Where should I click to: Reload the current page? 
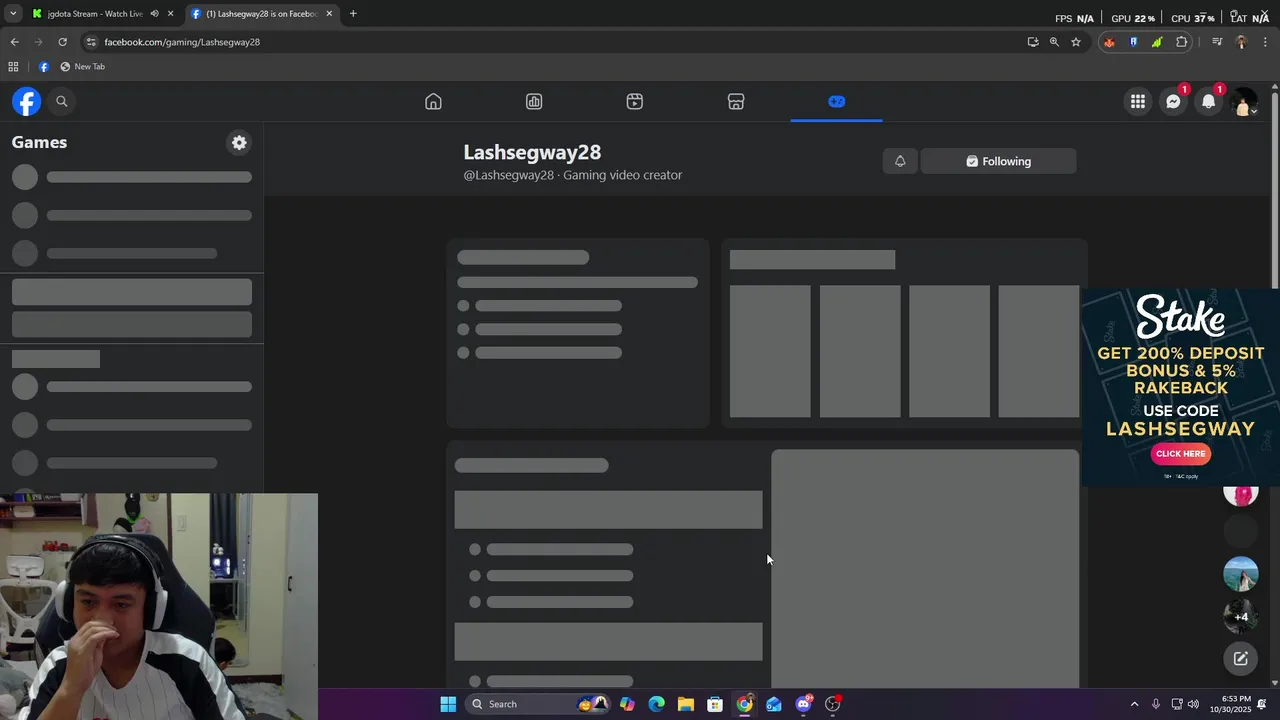[62, 42]
